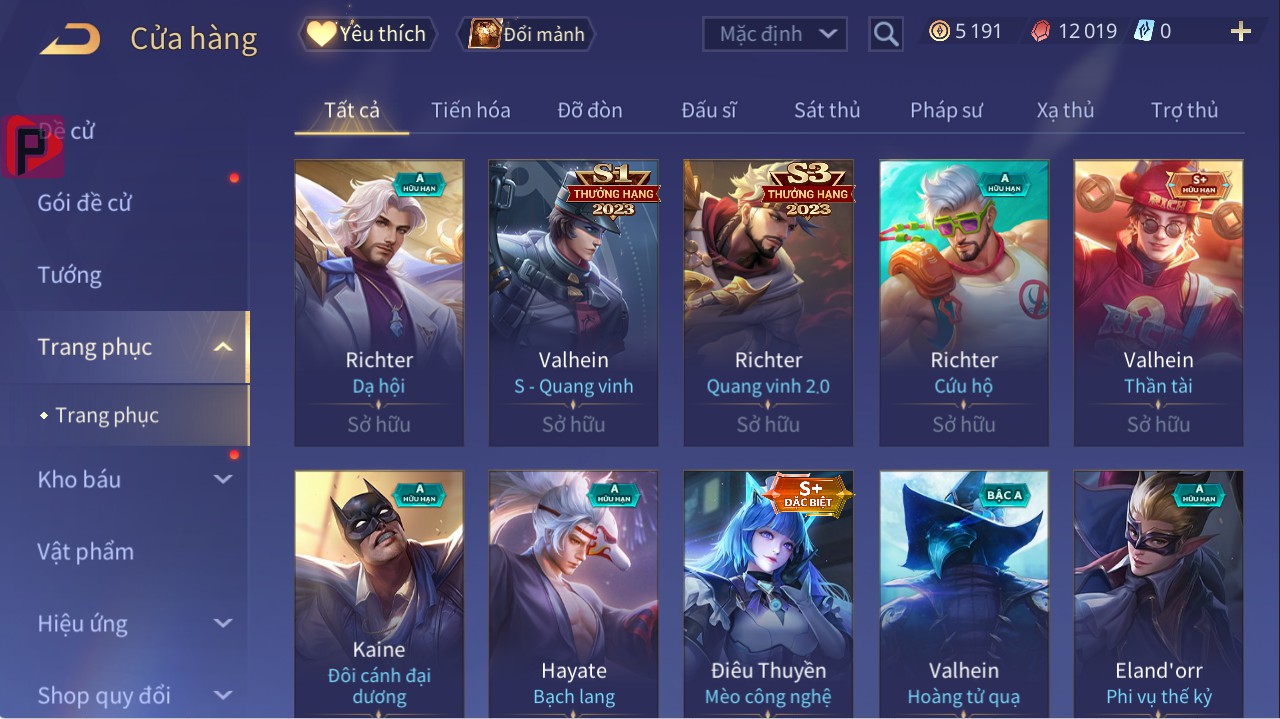Add currency with the plus icon

1241,32
